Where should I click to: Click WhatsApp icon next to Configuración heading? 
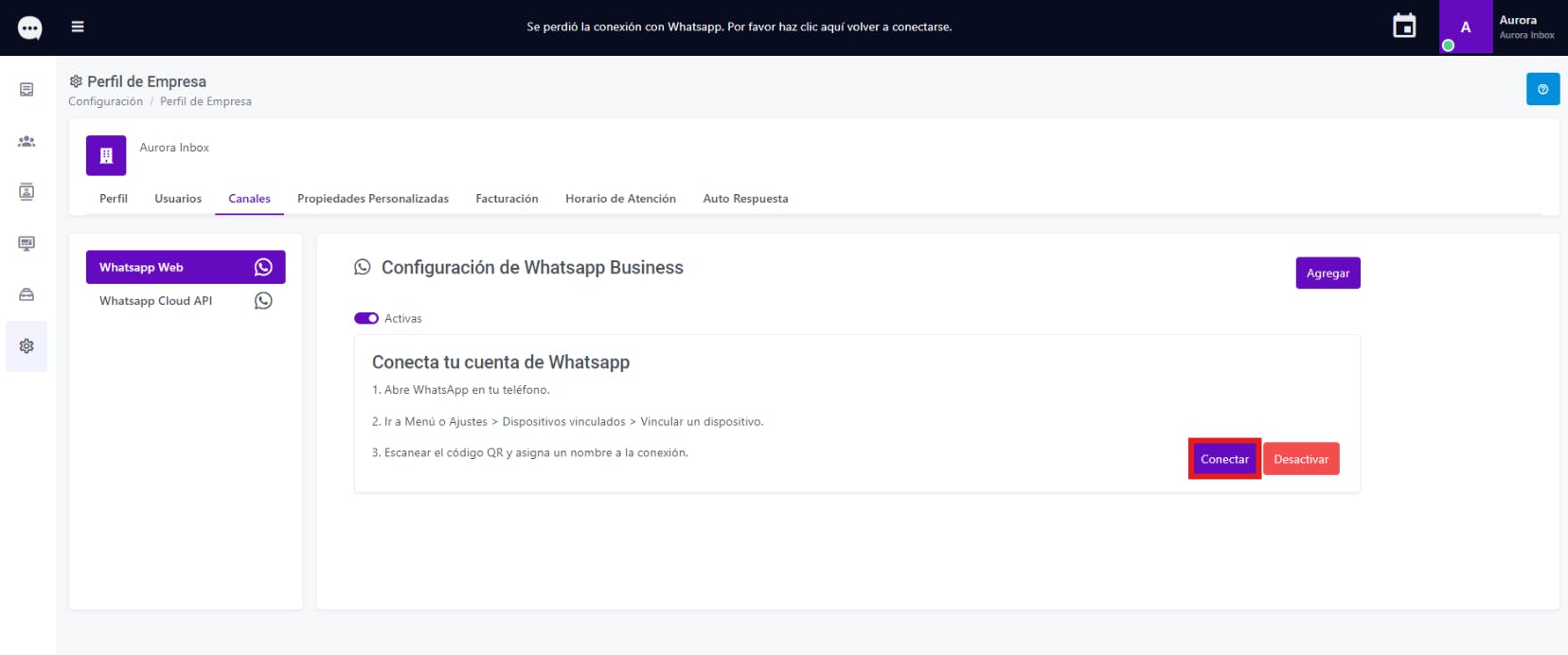click(363, 267)
